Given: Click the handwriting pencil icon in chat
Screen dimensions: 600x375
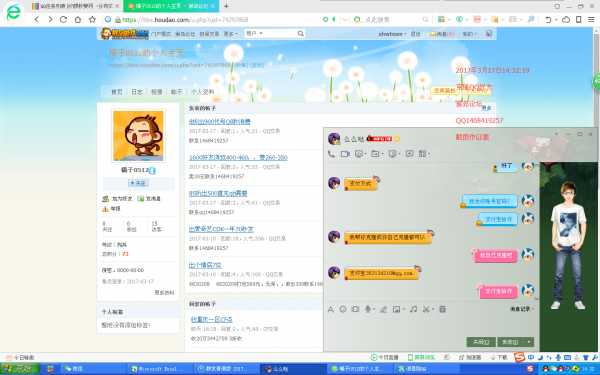Looking at the screenshot, I should 383,309.
